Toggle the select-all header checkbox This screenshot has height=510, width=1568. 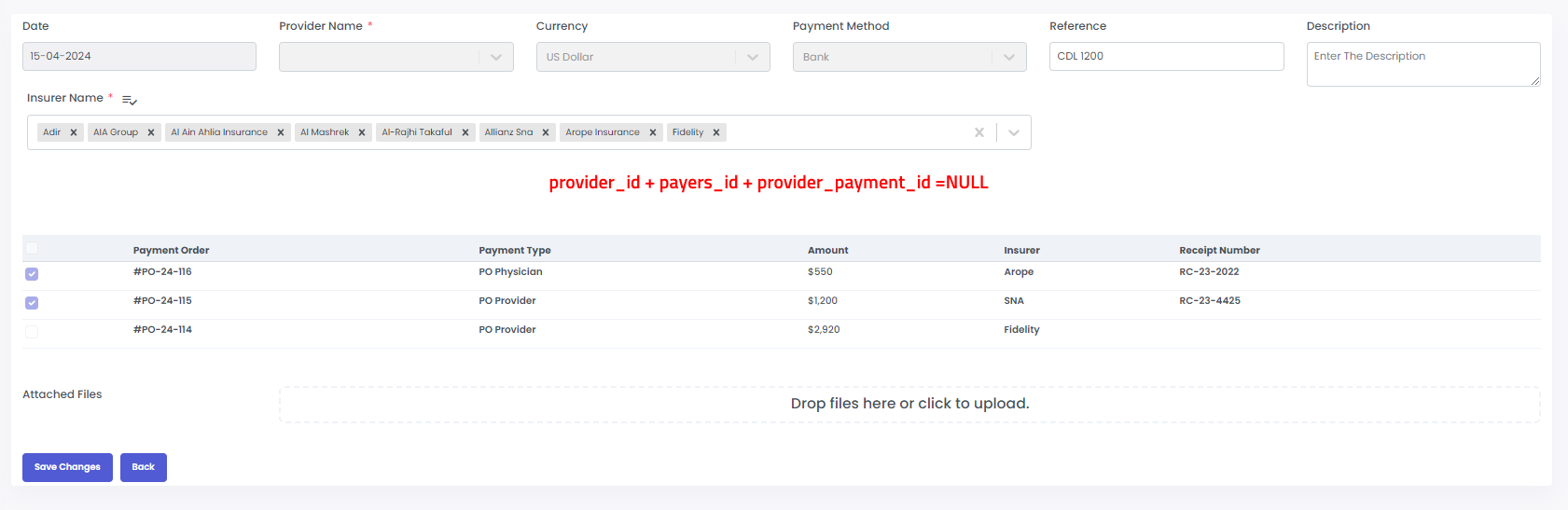point(32,248)
